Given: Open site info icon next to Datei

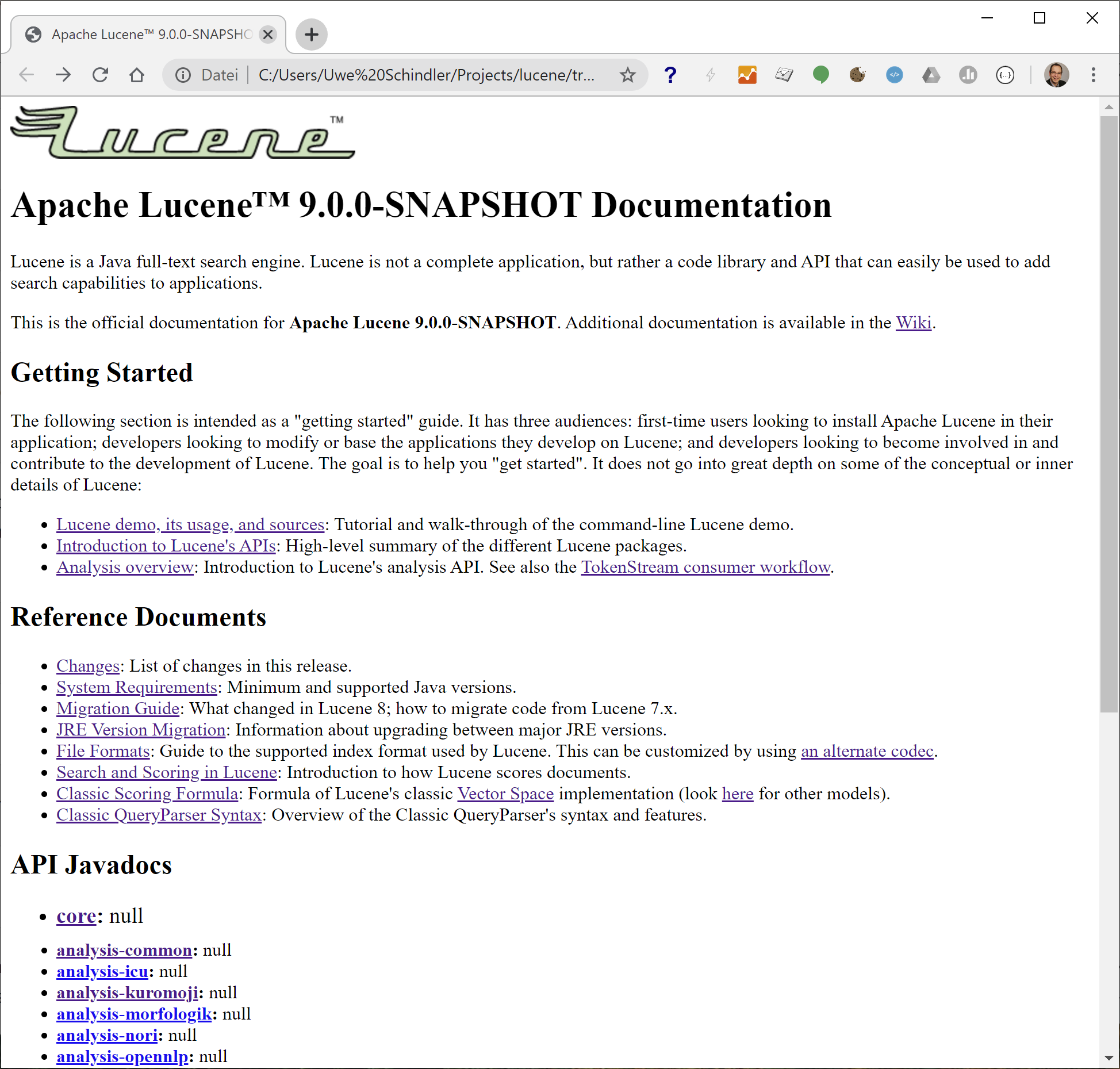Looking at the screenshot, I should (x=183, y=75).
